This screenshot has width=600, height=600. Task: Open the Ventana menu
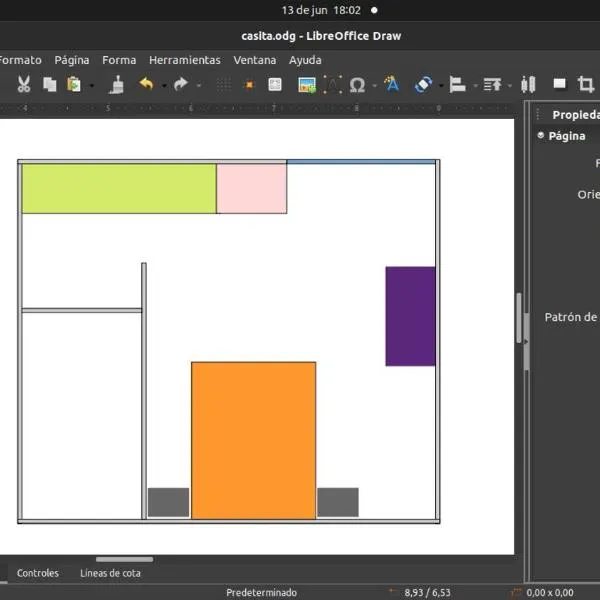[x=254, y=60]
